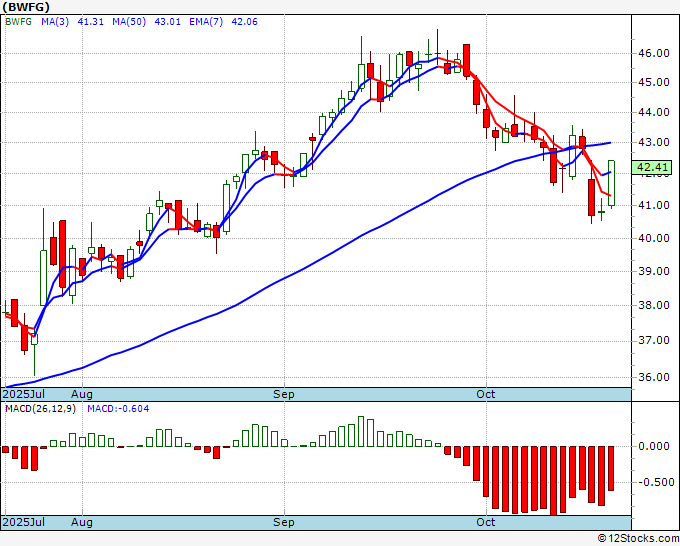Click the 40.00 price axis label

(x=654, y=238)
